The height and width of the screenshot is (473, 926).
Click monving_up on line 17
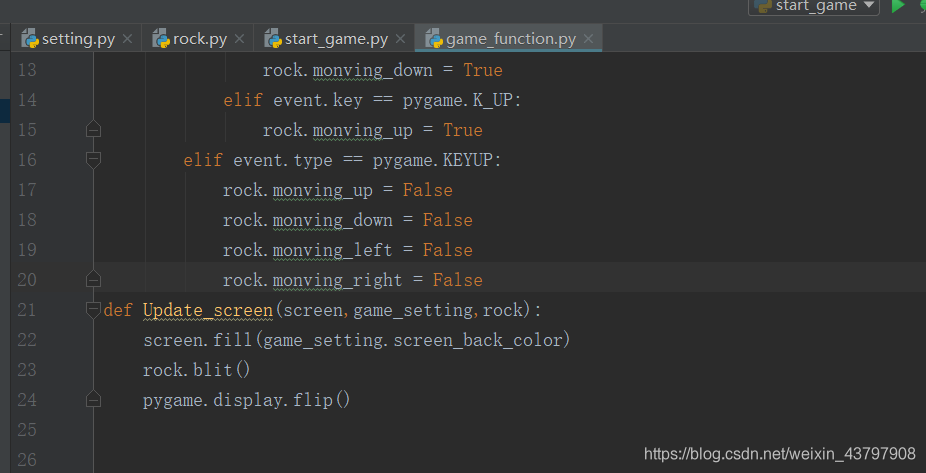click(322, 190)
